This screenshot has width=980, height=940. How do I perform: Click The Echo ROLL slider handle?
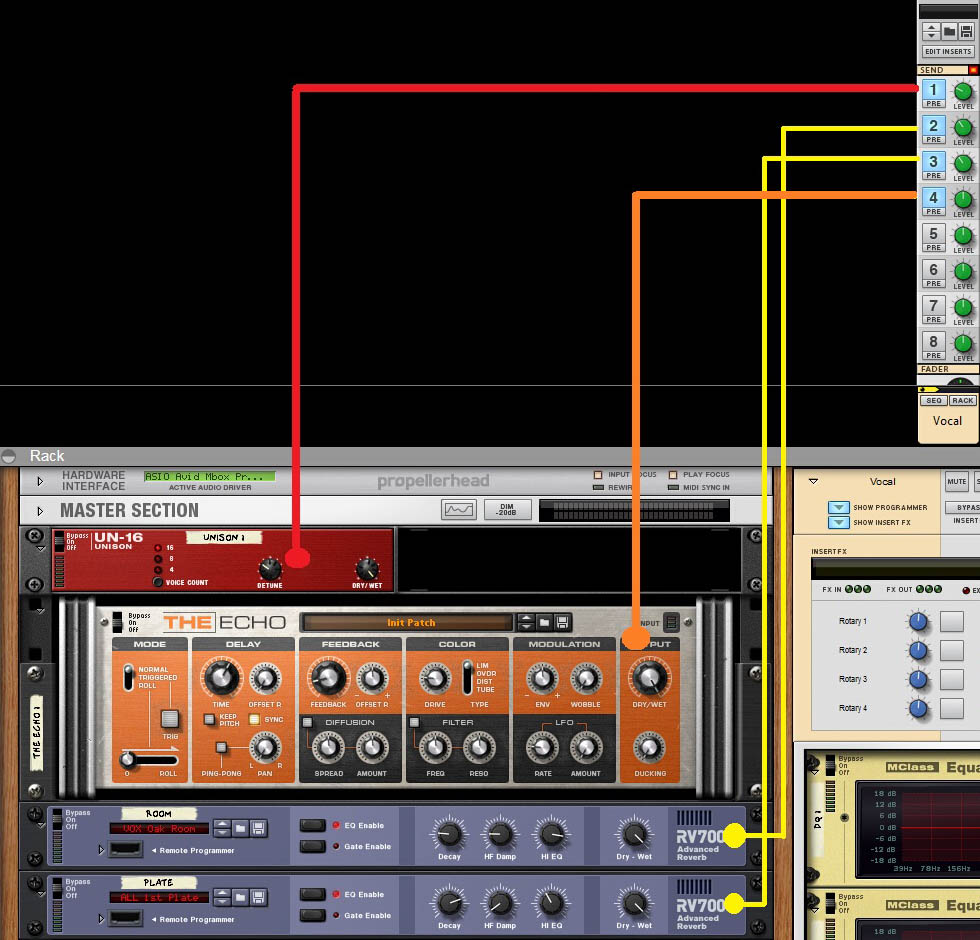(128, 759)
